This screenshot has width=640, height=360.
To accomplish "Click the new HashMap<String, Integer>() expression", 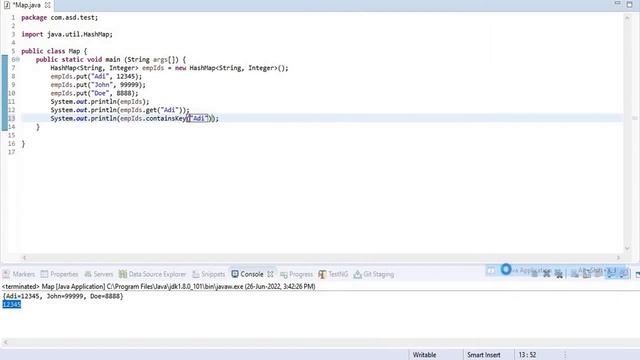I will pyautogui.click(x=232, y=68).
